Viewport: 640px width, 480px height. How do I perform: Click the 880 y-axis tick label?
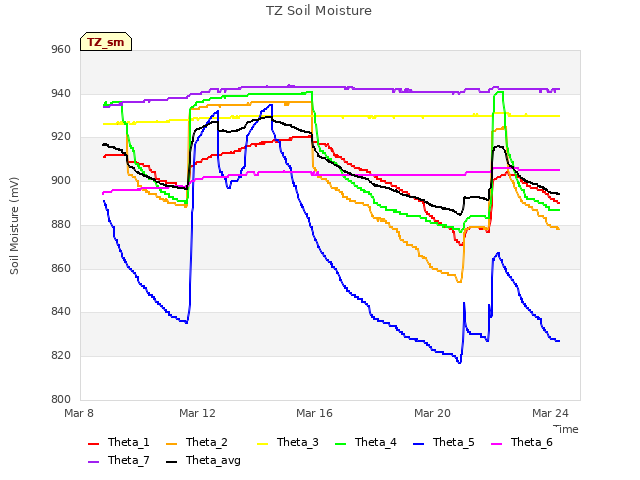[x=61, y=224]
